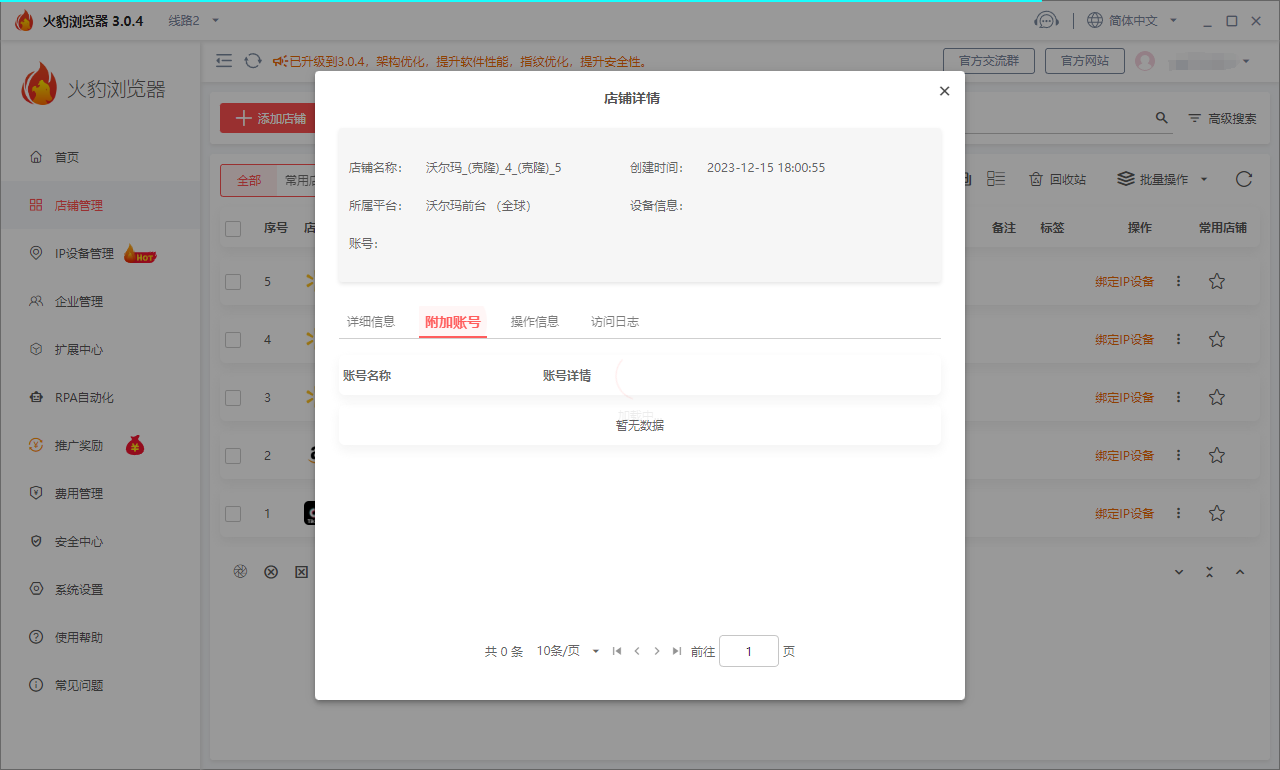Click the 官方交流群 button
Viewport: 1280px width, 770px height.
pos(988,61)
